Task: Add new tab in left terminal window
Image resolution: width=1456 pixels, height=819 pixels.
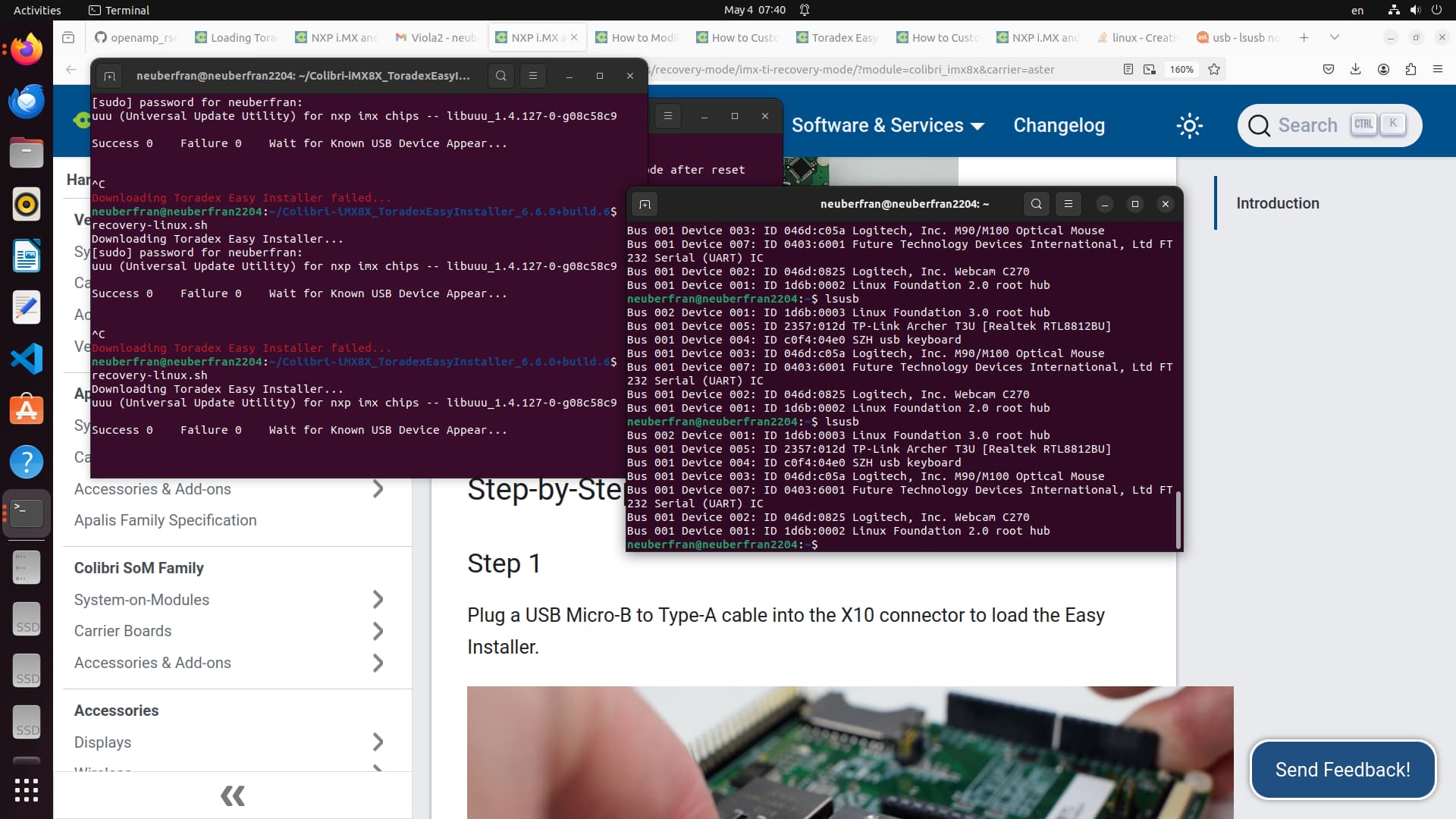Action: coord(109,76)
